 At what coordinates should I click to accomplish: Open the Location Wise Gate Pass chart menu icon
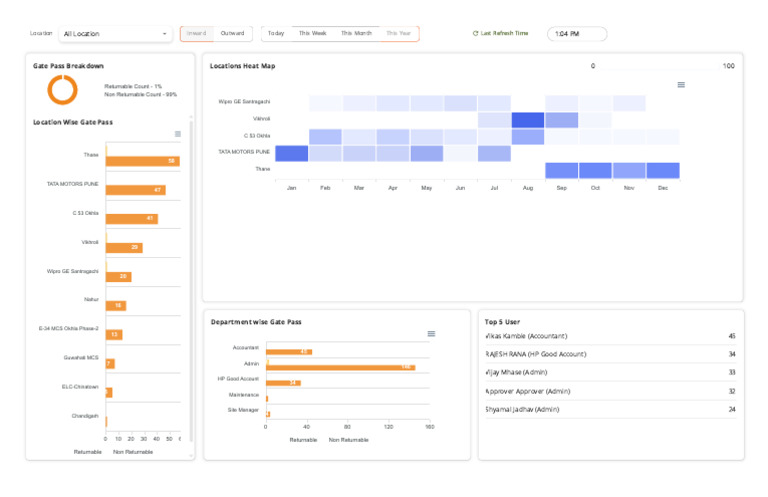pos(178,134)
